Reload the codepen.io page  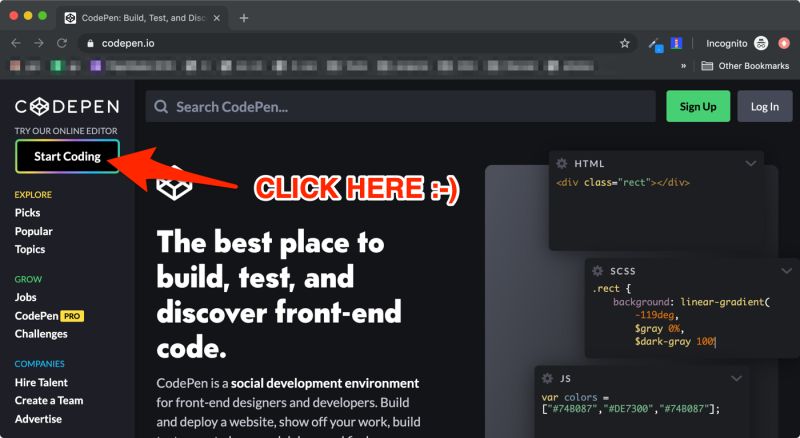coord(62,43)
